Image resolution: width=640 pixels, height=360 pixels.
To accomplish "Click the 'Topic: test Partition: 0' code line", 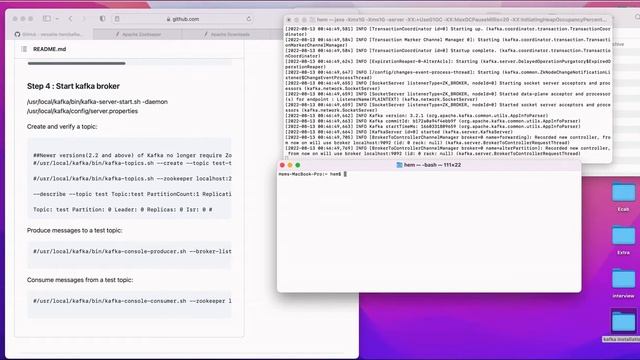I will (x=122, y=209).
